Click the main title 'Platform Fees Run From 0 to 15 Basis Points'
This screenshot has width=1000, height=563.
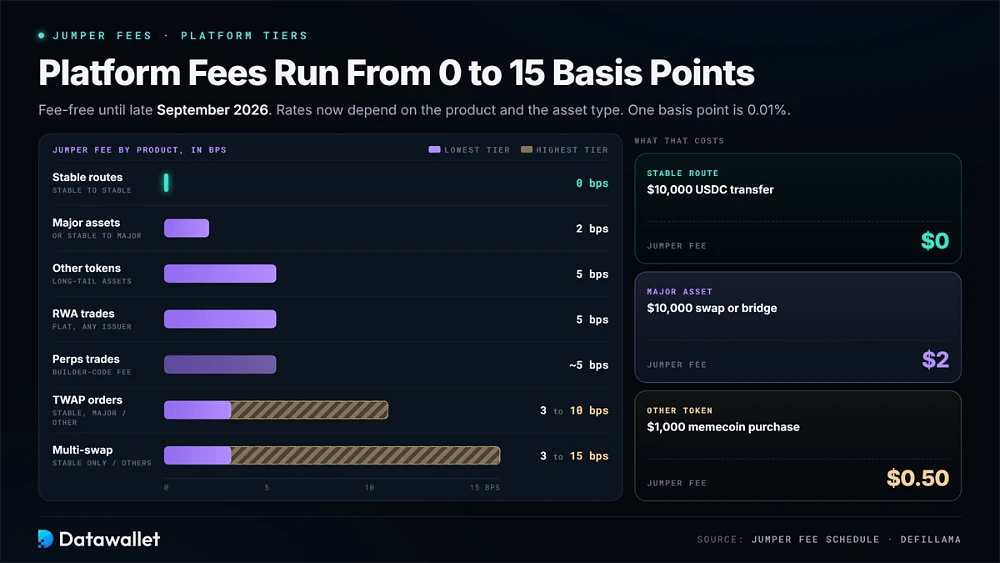pyautogui.click(x=396, y=73)
